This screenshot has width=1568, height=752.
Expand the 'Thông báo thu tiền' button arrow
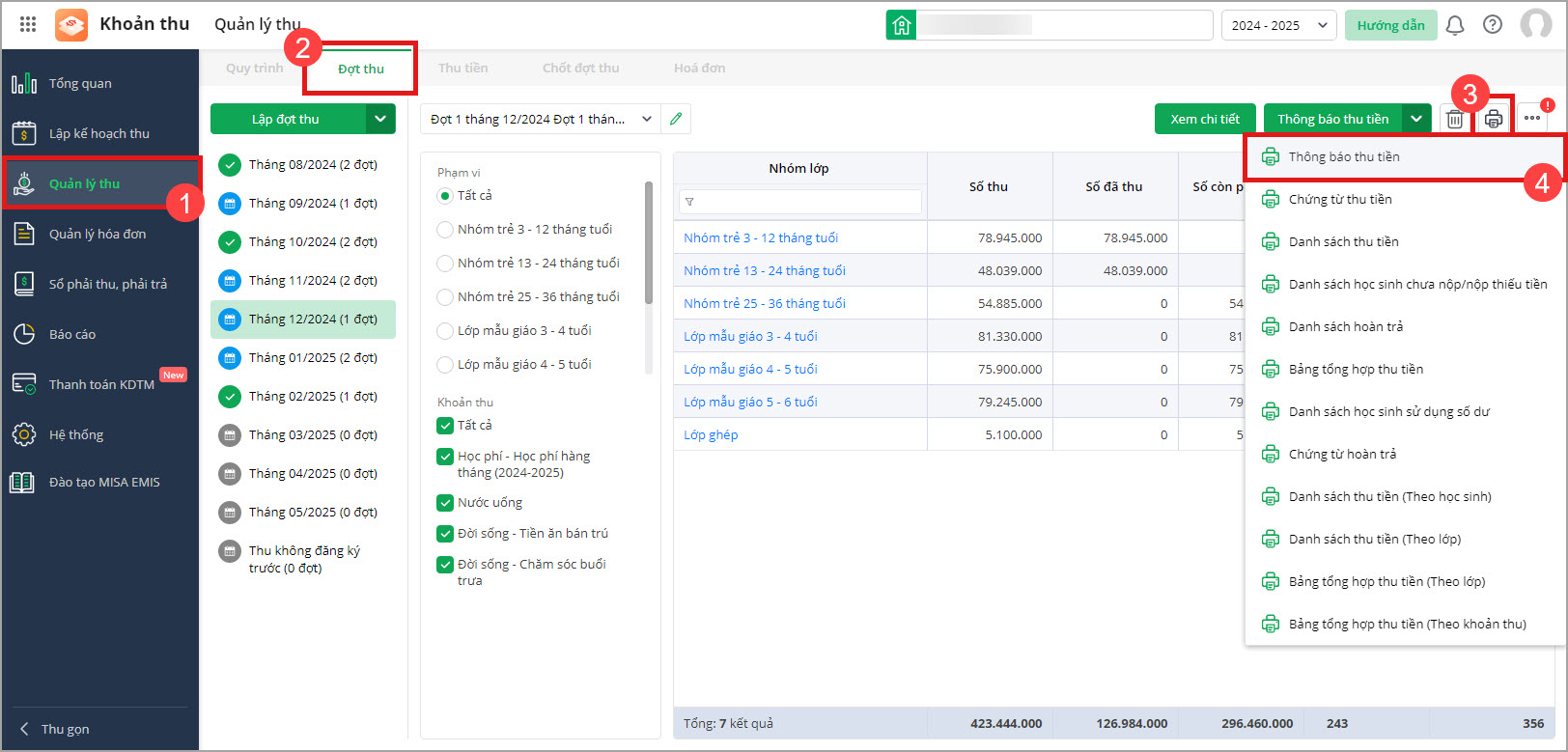(x=1415, y=119)
